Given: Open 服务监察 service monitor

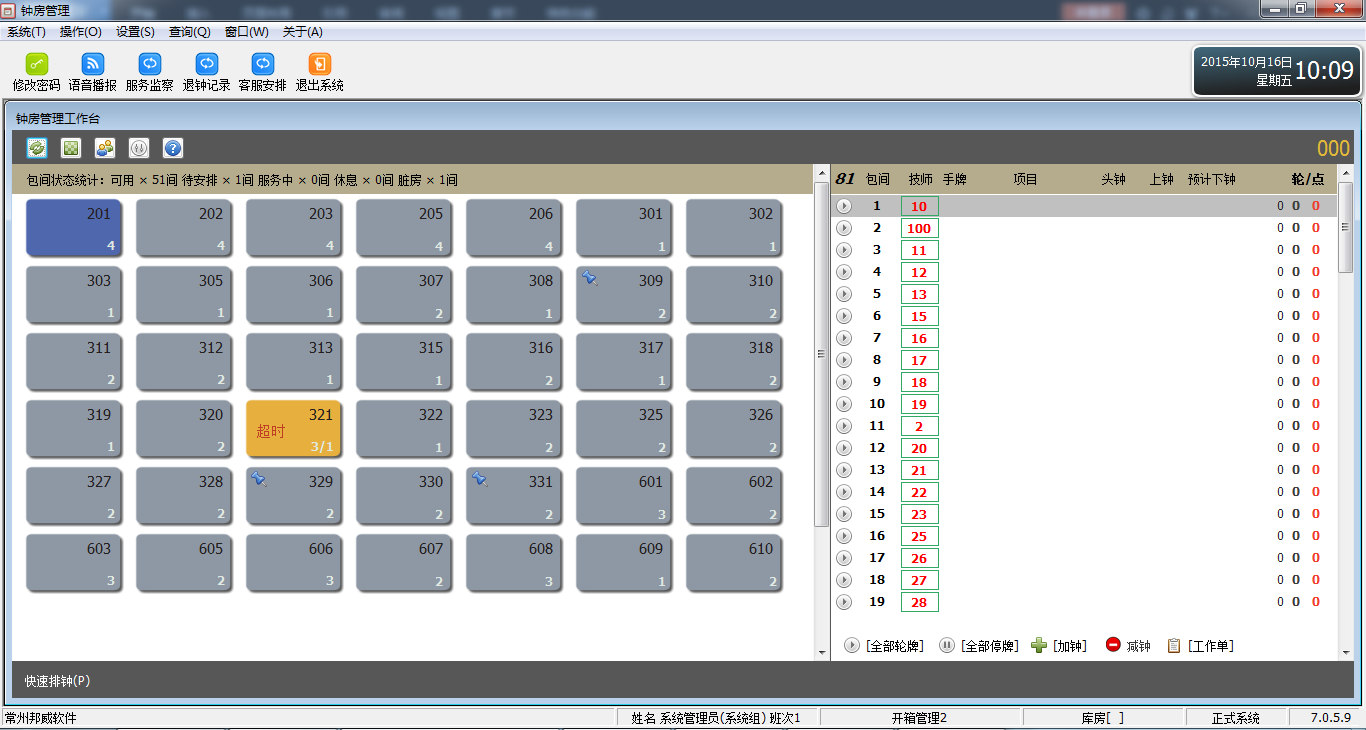Looking at the screenshot, I should coord(149,64).
